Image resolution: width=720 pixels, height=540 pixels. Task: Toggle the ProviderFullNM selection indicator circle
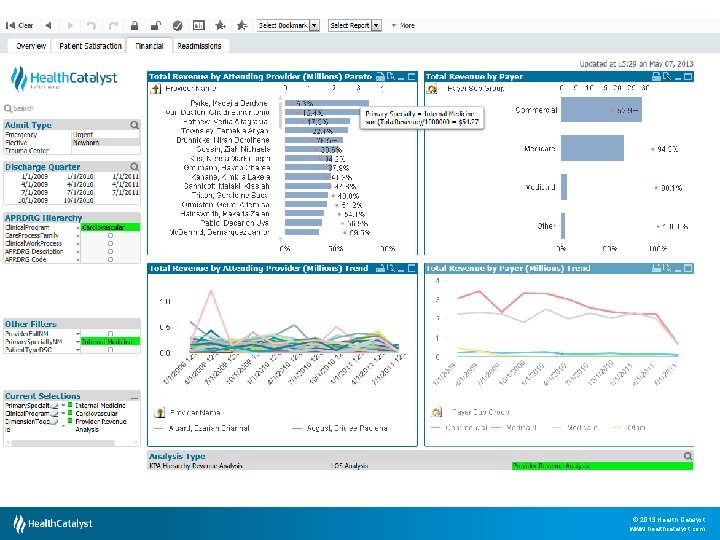point(110,334)
